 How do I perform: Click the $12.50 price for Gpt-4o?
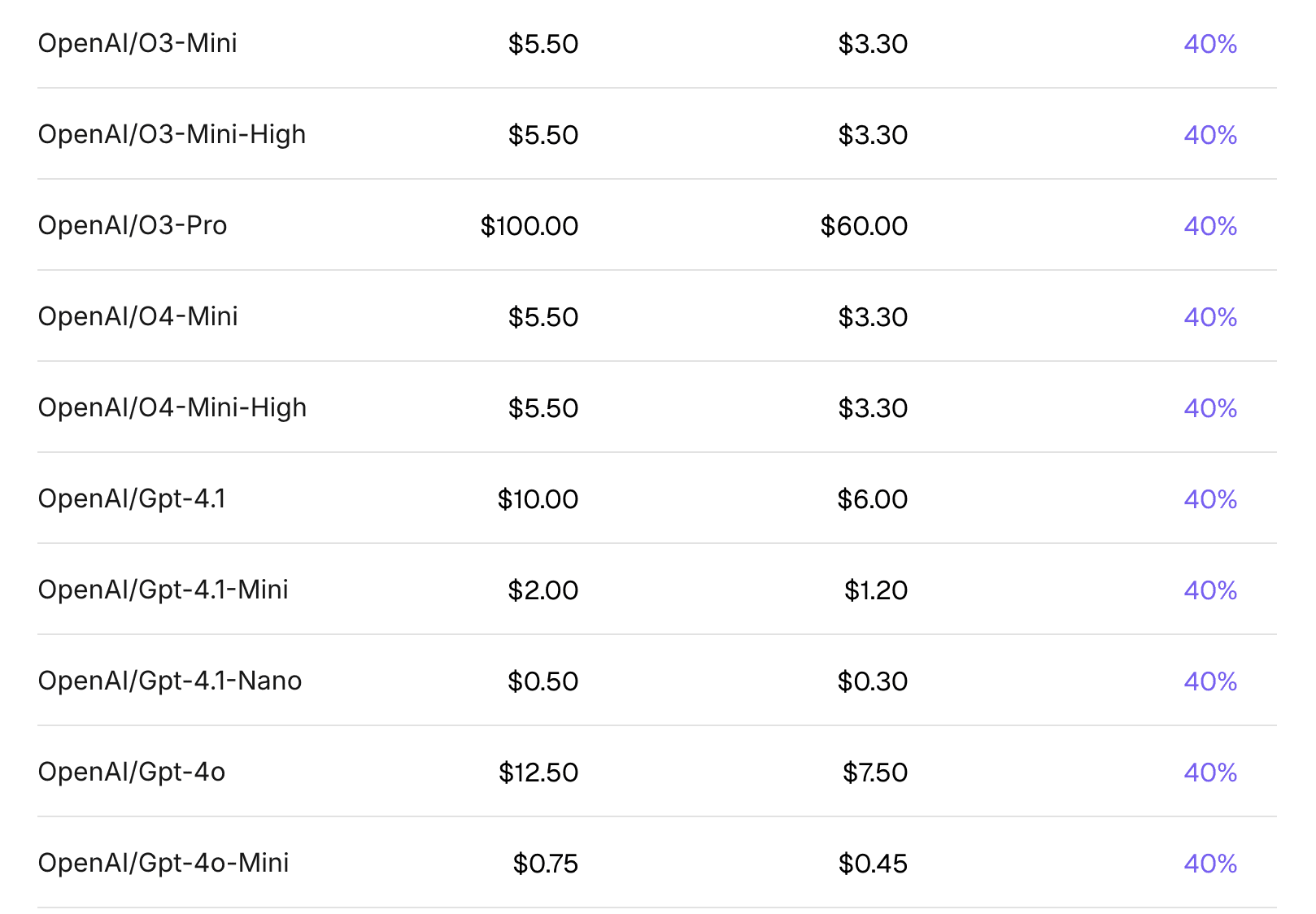click(538, 773)
